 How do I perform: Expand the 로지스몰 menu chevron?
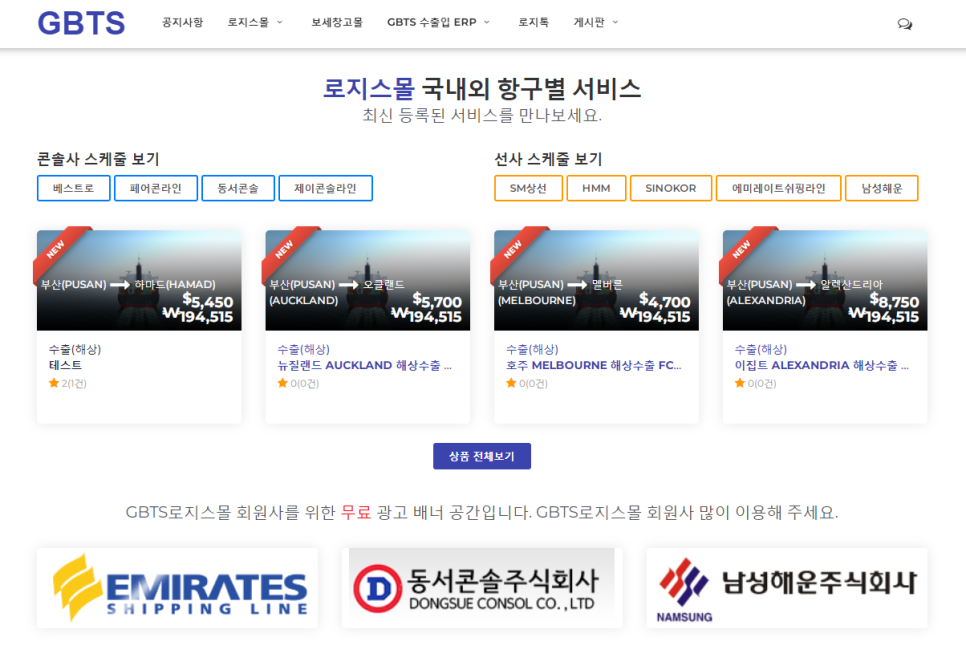[x=280, y=22]
